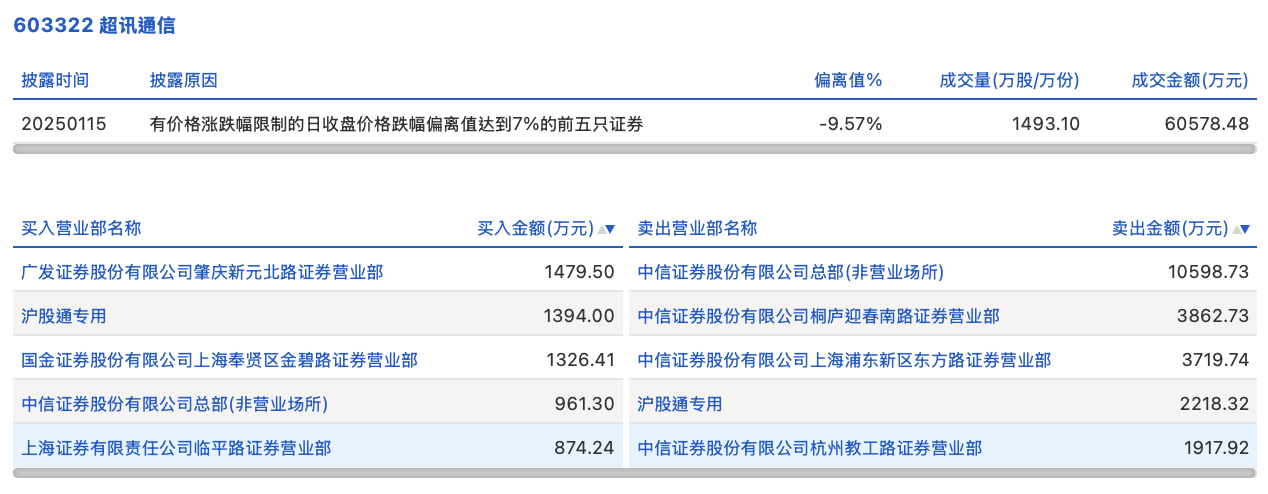Open 中信证券桐庐迎春南路证券营业部 link
This screenshot has width=1268, height=494.
[818, 316]
